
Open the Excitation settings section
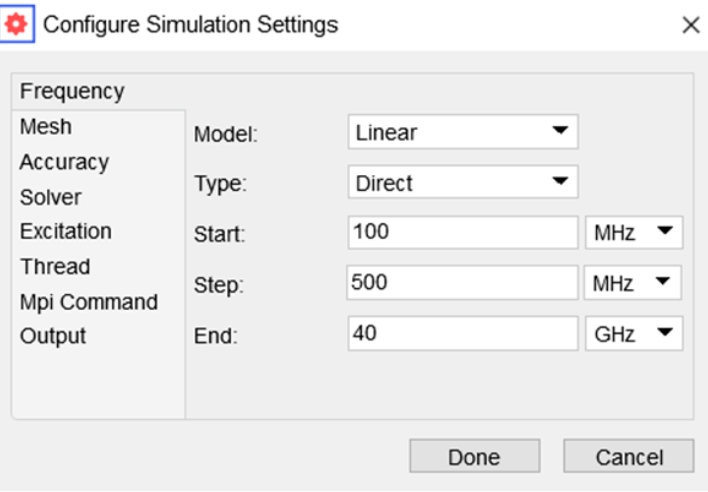pyautogui.click(x=66, y=232)
